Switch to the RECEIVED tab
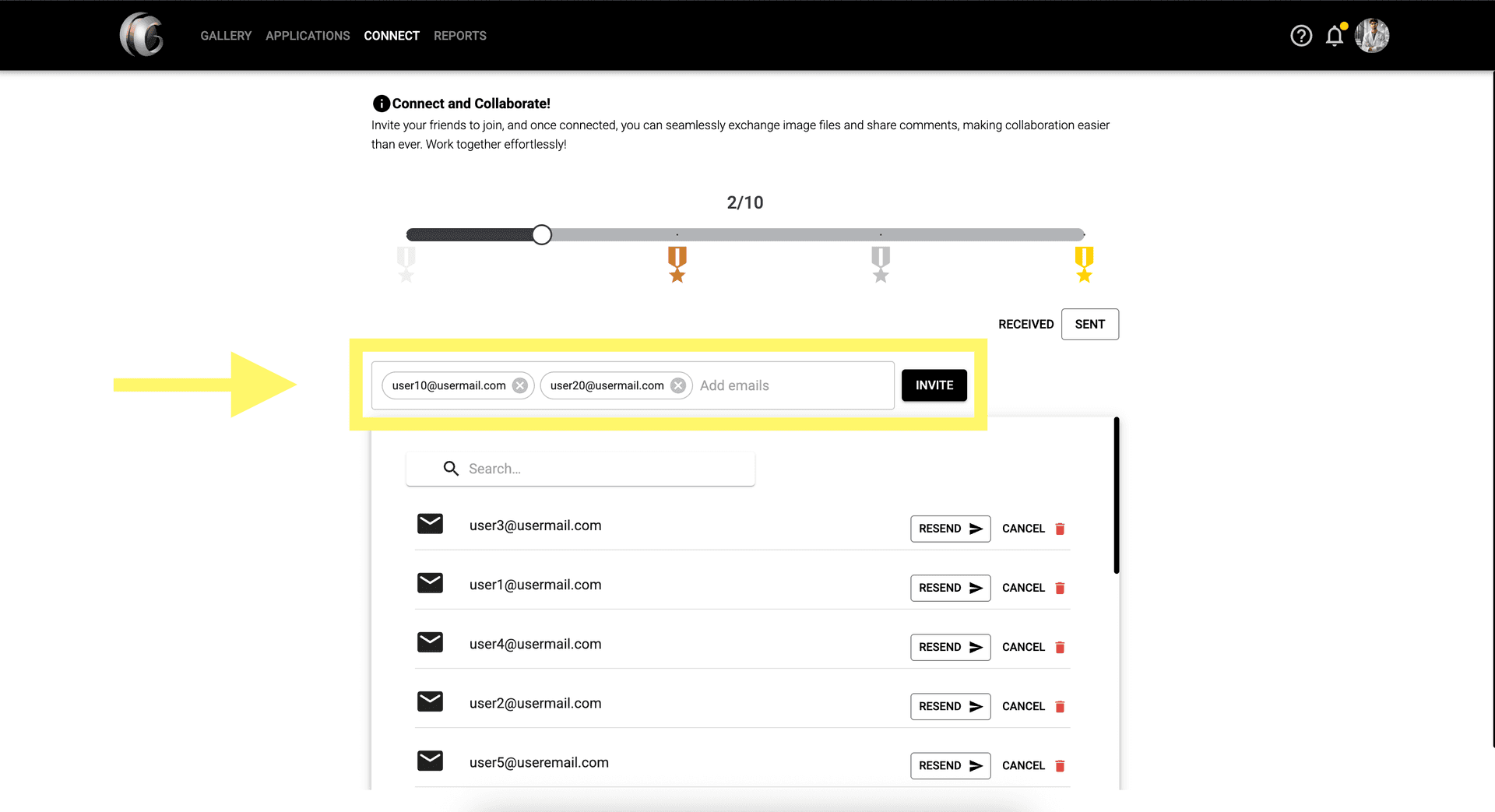 click(x=1025, y=324)
